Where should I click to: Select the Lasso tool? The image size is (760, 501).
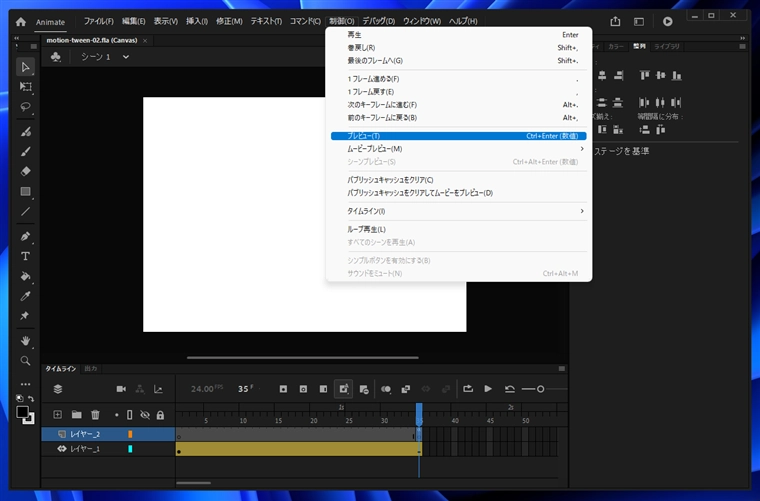pos(25,107)
